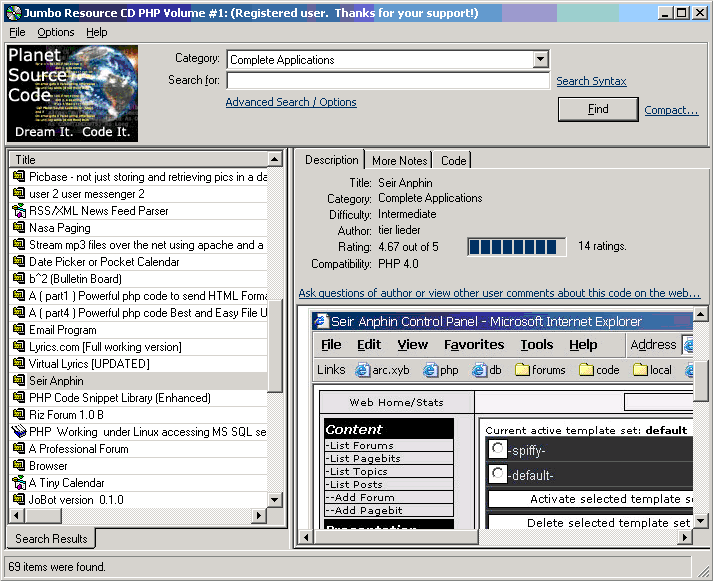Click the Find button
Image resolution: width=713 pixels, height=581 pixels.
coord(598,109)
